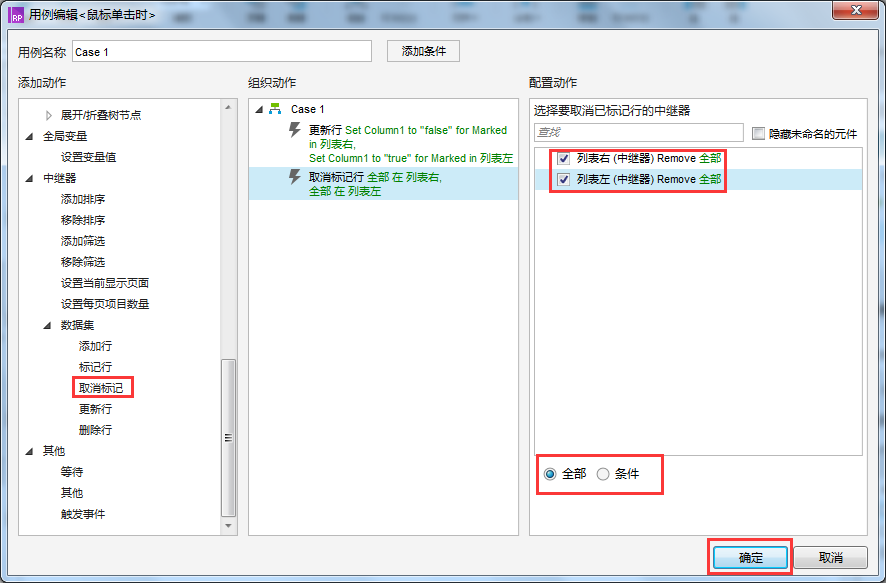886x583 pixels.
Task: Click the action list scrollbar thumb
Action: pos(228,438)
